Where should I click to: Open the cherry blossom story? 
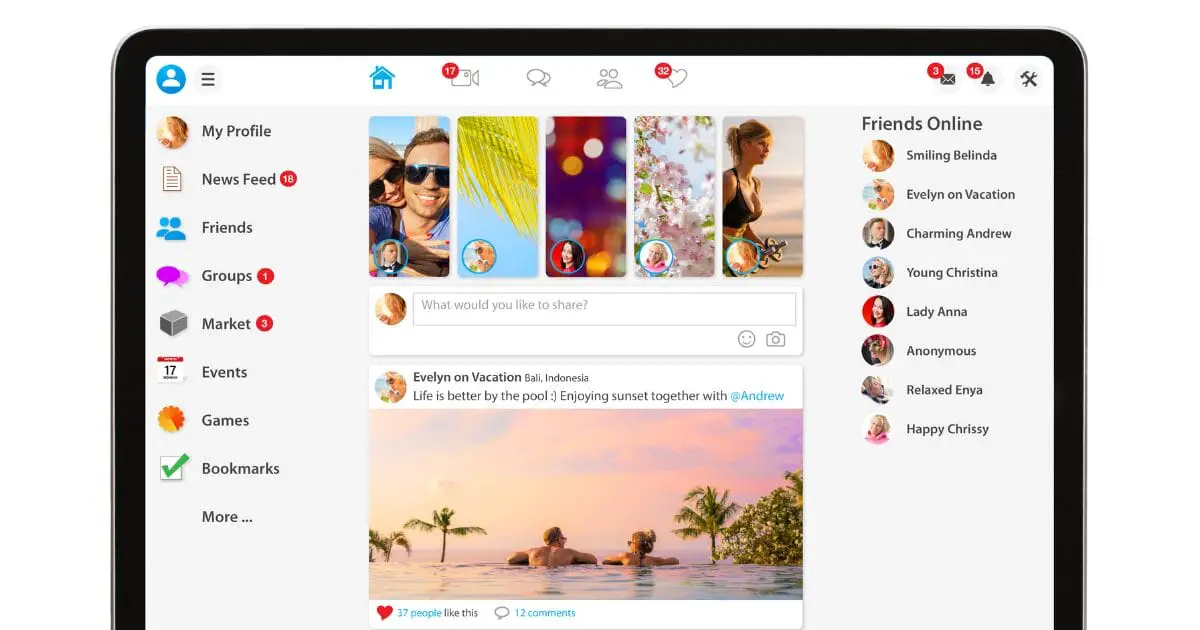(674, 197)
